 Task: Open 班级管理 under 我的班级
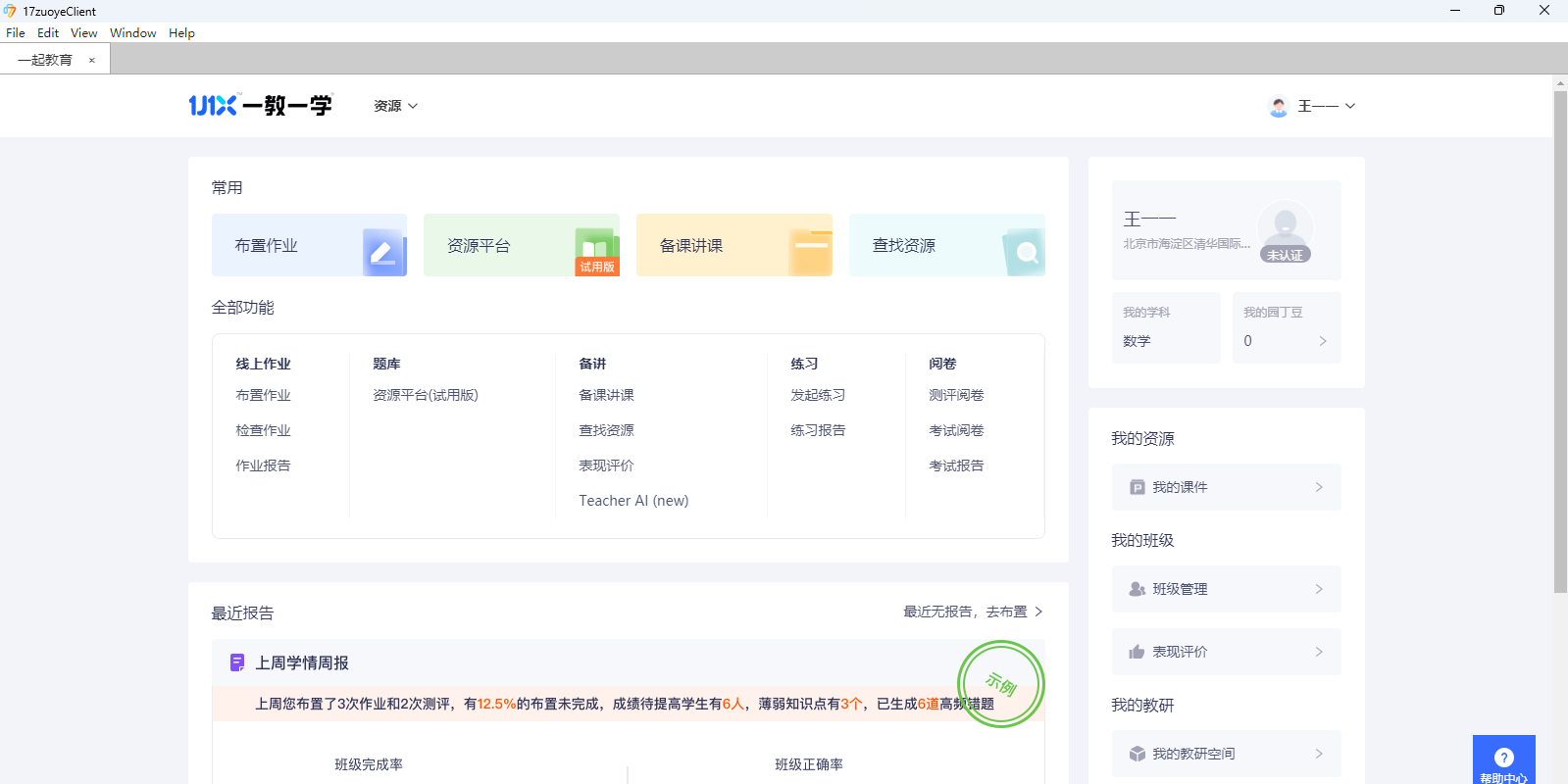point(1226,589)
